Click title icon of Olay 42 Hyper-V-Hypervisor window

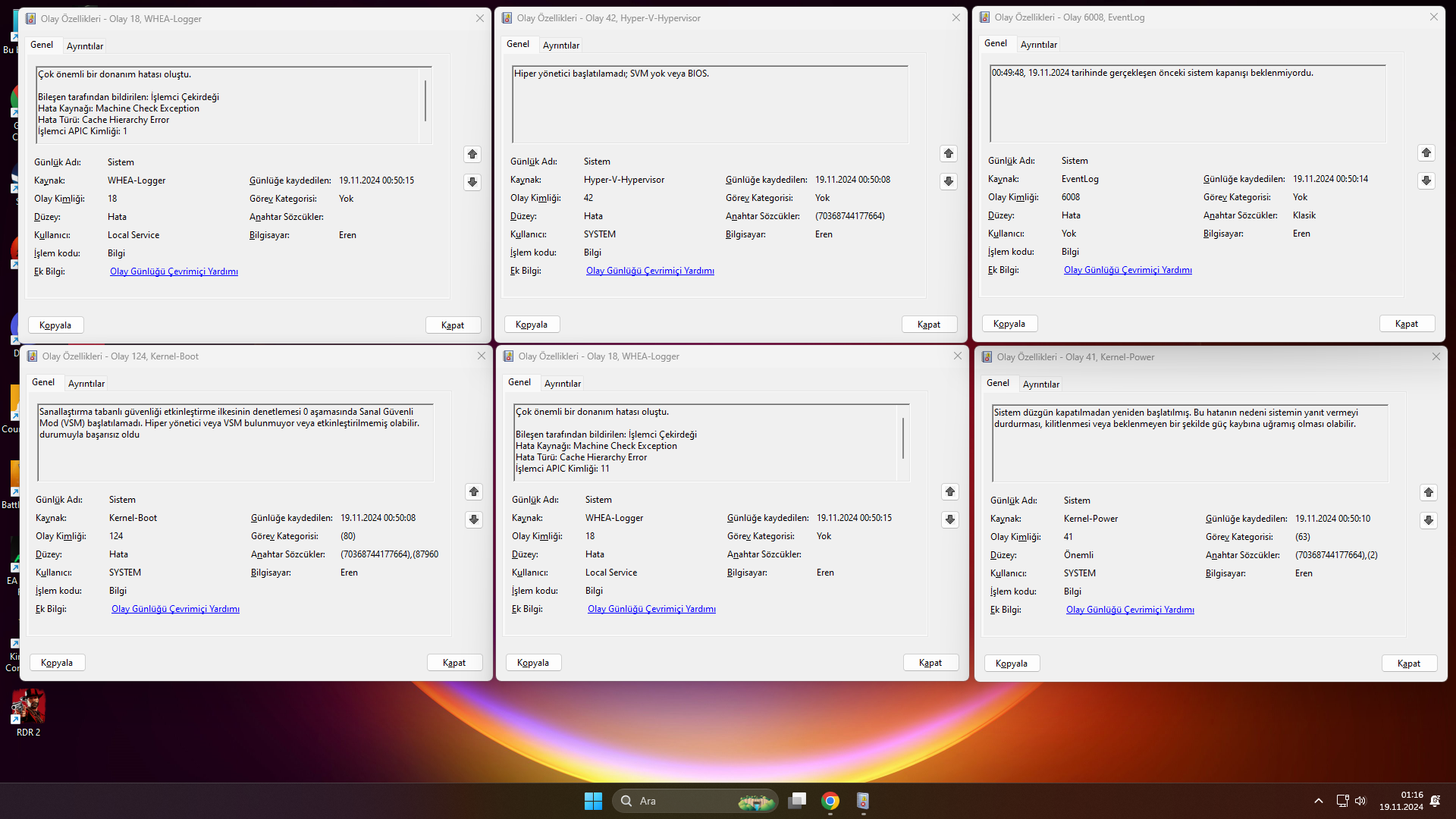pyautogui.click(x=507, y=18)
